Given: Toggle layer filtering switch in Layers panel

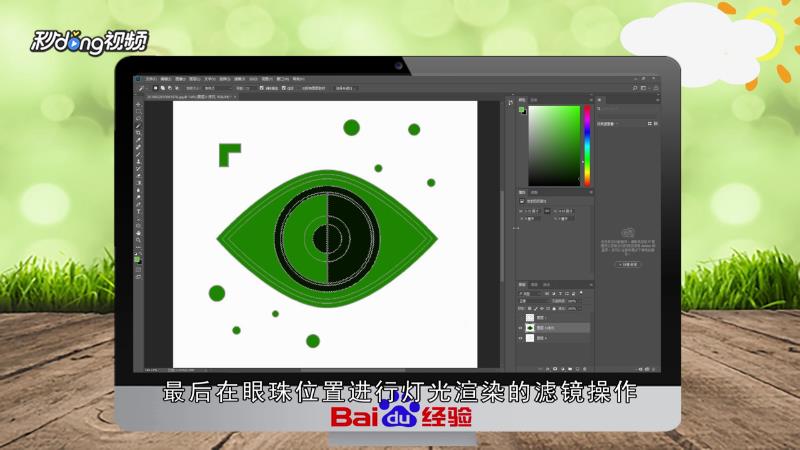Looking at the screenshot, I should 581,293.
